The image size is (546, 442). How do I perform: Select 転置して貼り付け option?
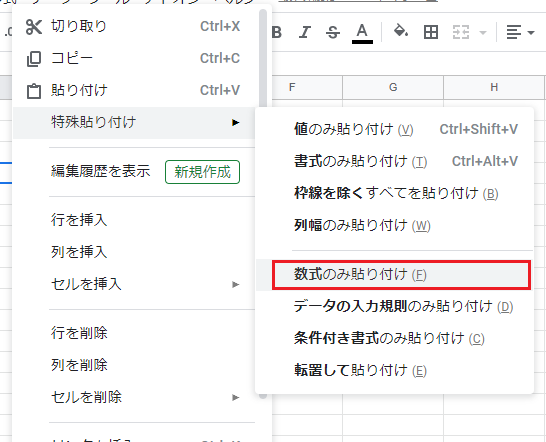pos(394,371)
